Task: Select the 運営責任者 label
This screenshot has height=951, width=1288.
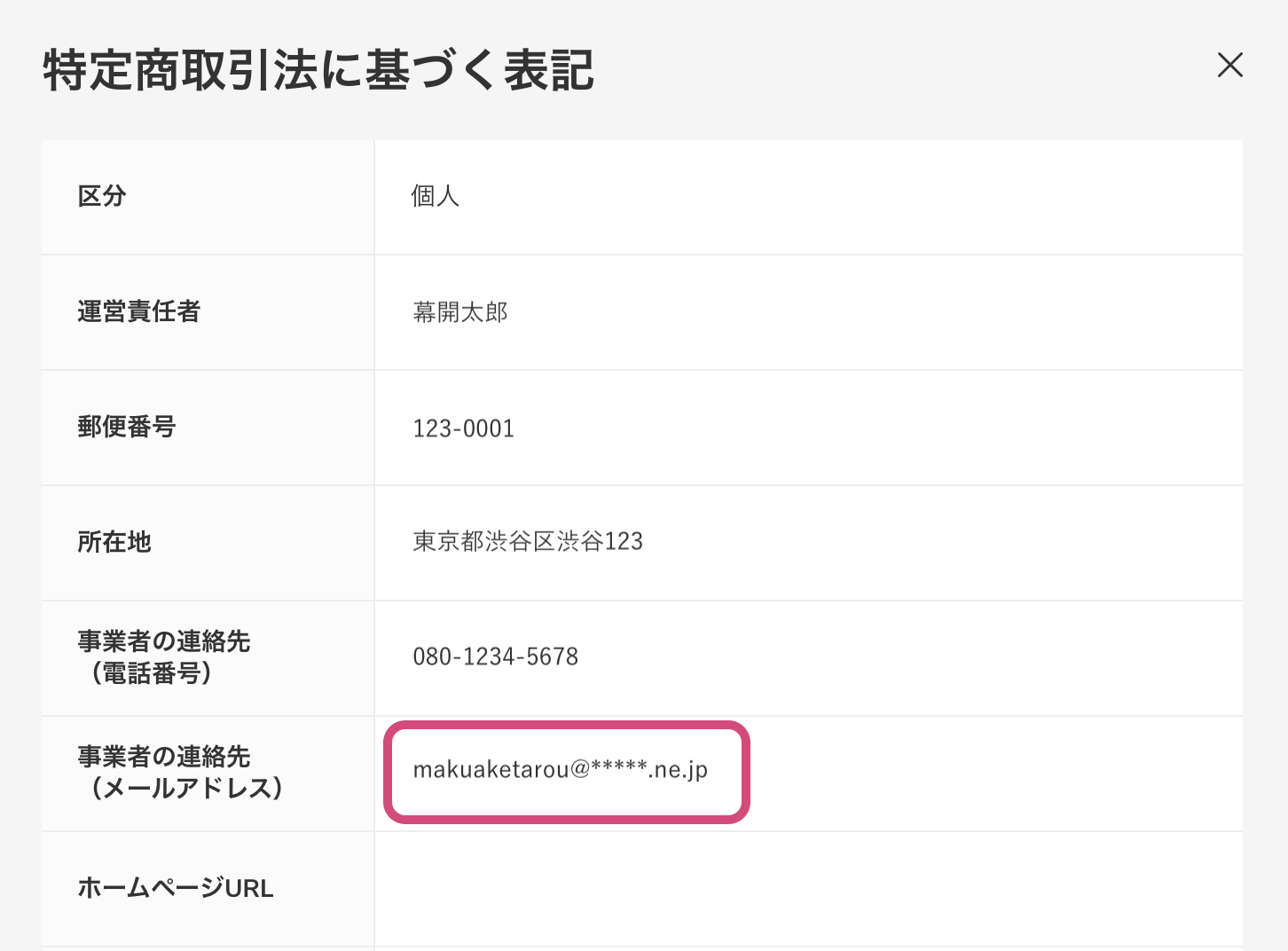Action: [x=138, y=311]
